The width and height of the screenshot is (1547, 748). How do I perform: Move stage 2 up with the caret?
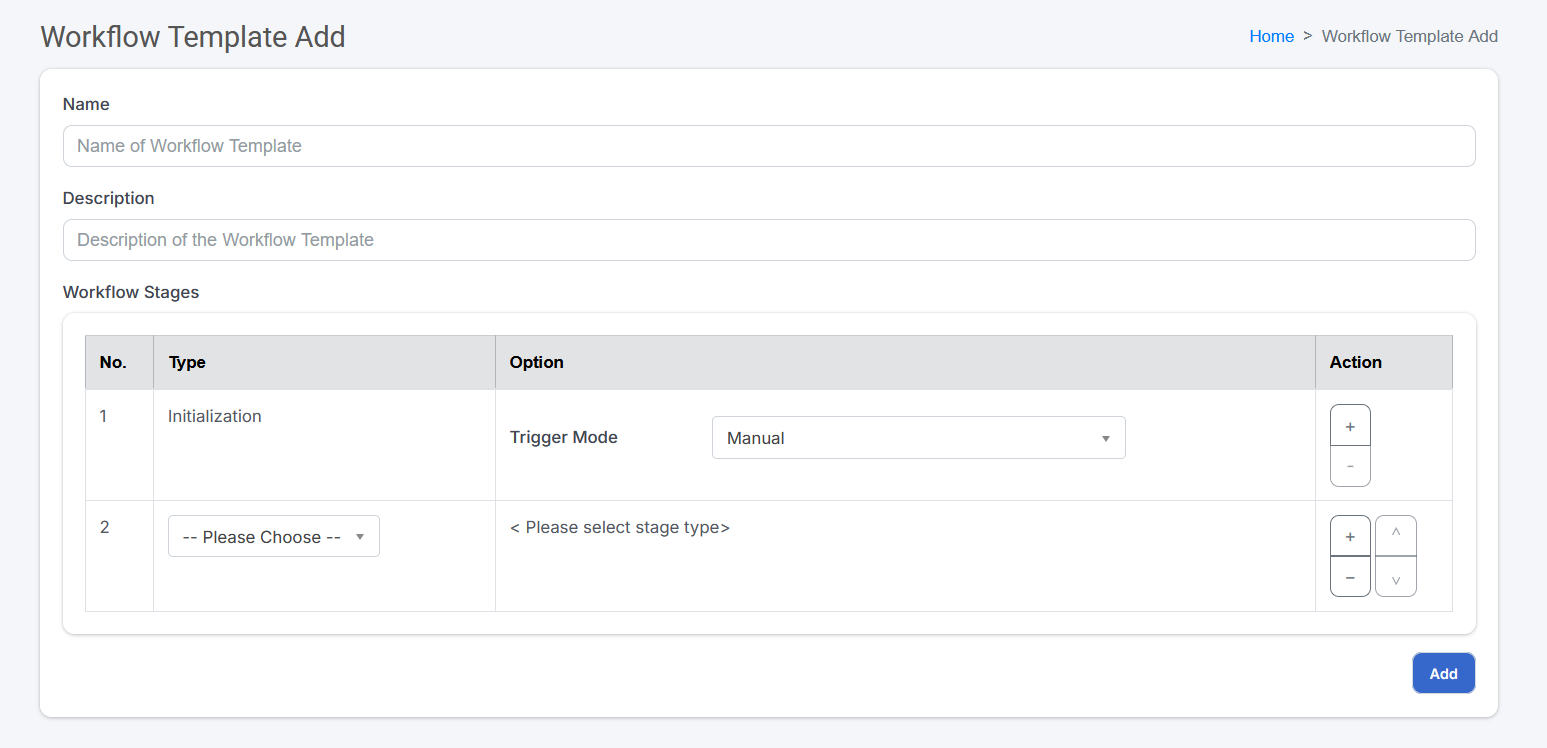tap(1396, 536)
